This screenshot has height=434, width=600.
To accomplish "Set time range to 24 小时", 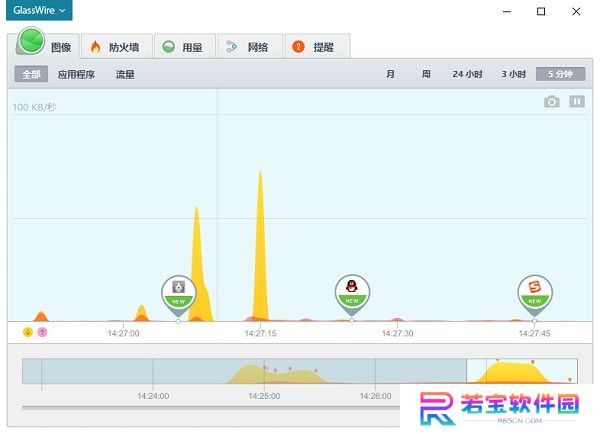I will coord(467,74).
